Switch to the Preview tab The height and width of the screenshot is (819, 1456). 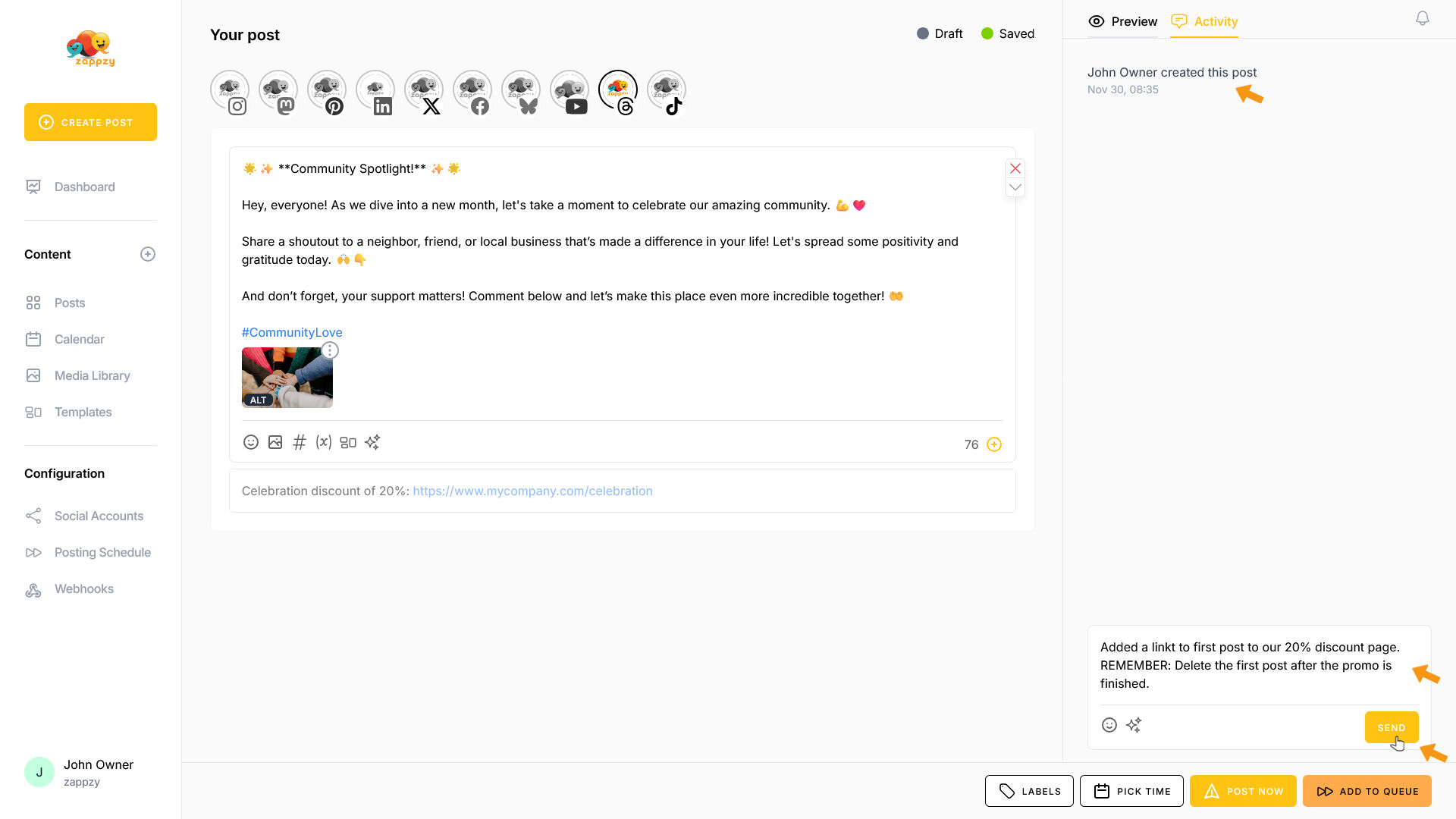[x=1123, y=21]
